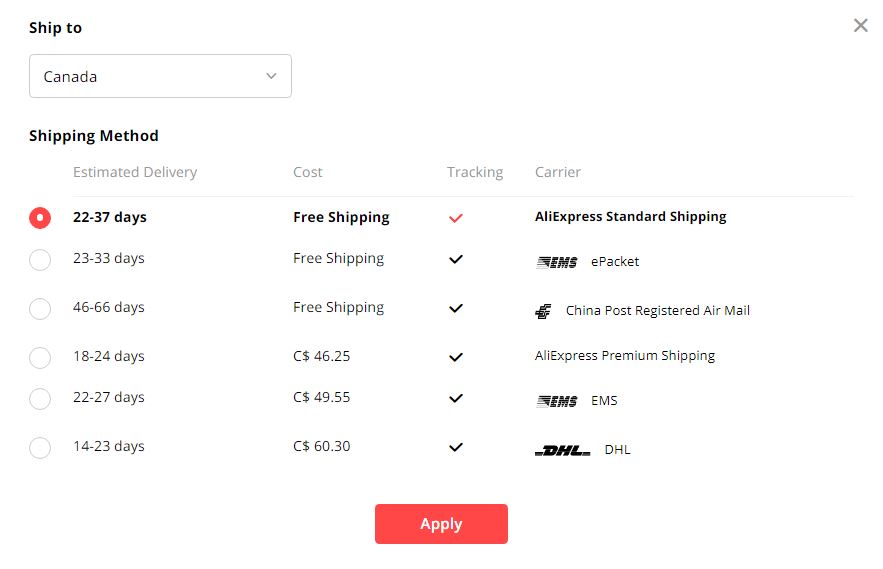883x569 pixels.
Task: Click the AliExpress Standard Shipping carrier label
Action: click(x=631, y=217)
